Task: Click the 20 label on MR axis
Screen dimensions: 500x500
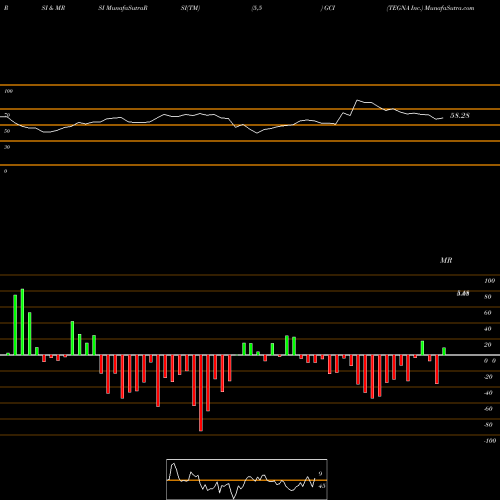Action: [488, 345]
